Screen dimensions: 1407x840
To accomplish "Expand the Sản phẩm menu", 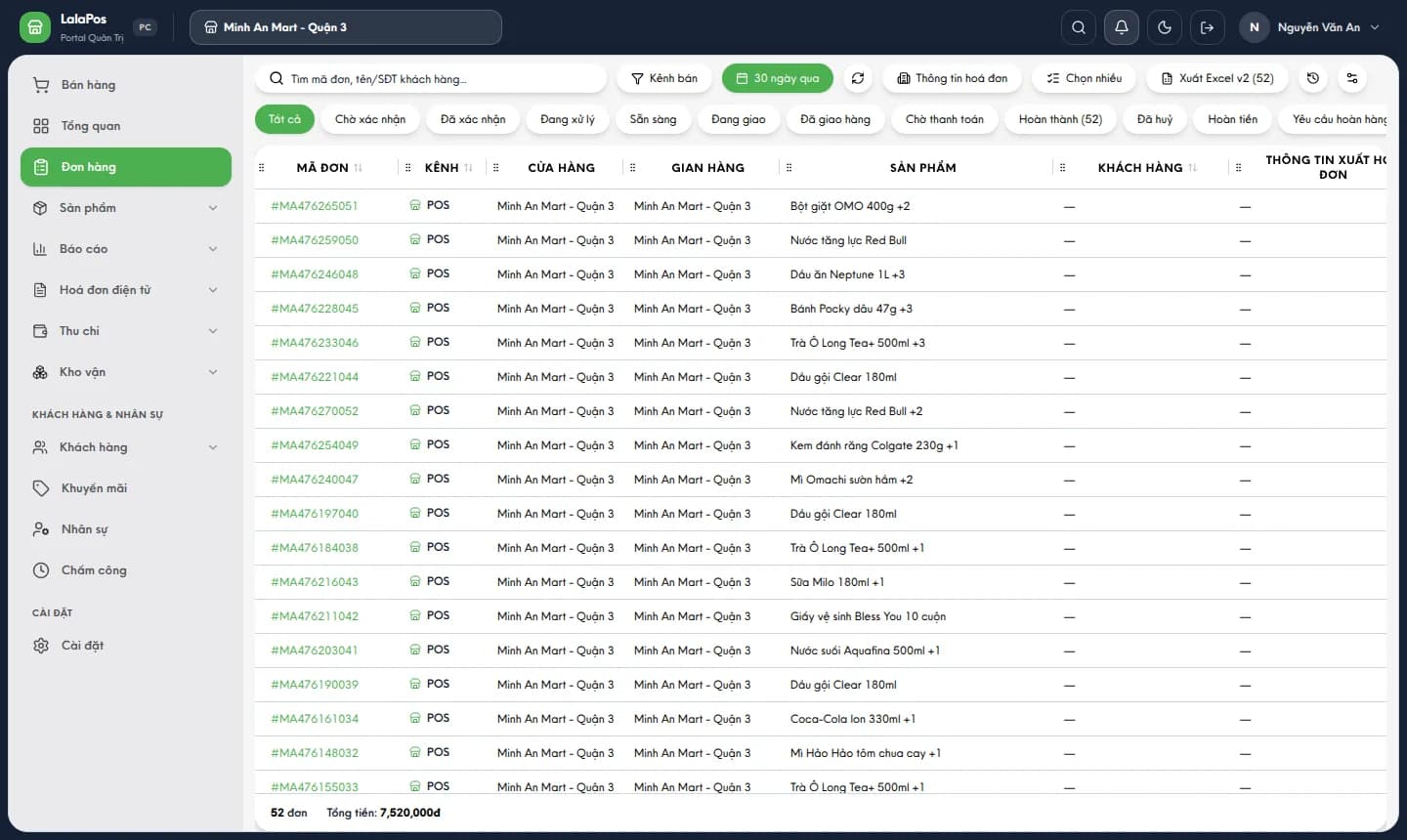I will [x=126, y=208].
